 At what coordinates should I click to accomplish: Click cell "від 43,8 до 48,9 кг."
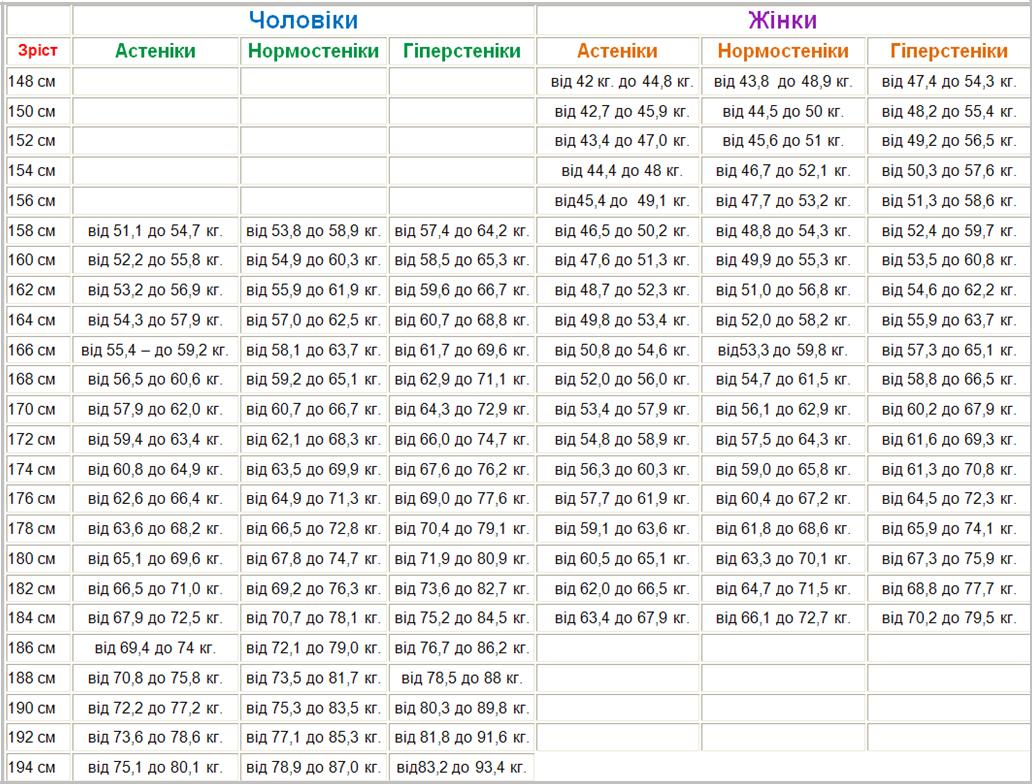(783, 82)
